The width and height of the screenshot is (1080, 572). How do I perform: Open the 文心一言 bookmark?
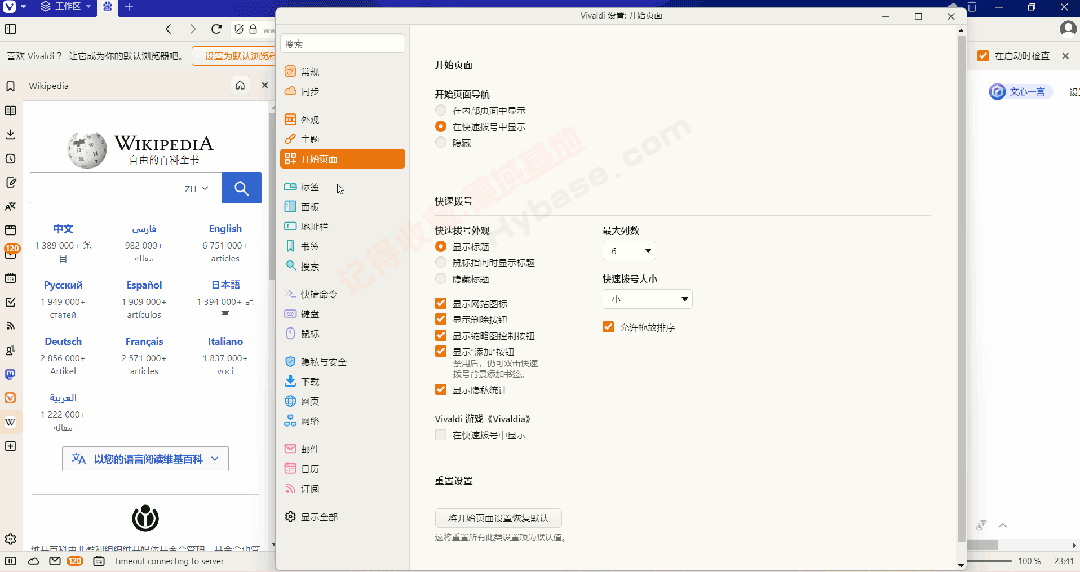[x=1020, y=92]
